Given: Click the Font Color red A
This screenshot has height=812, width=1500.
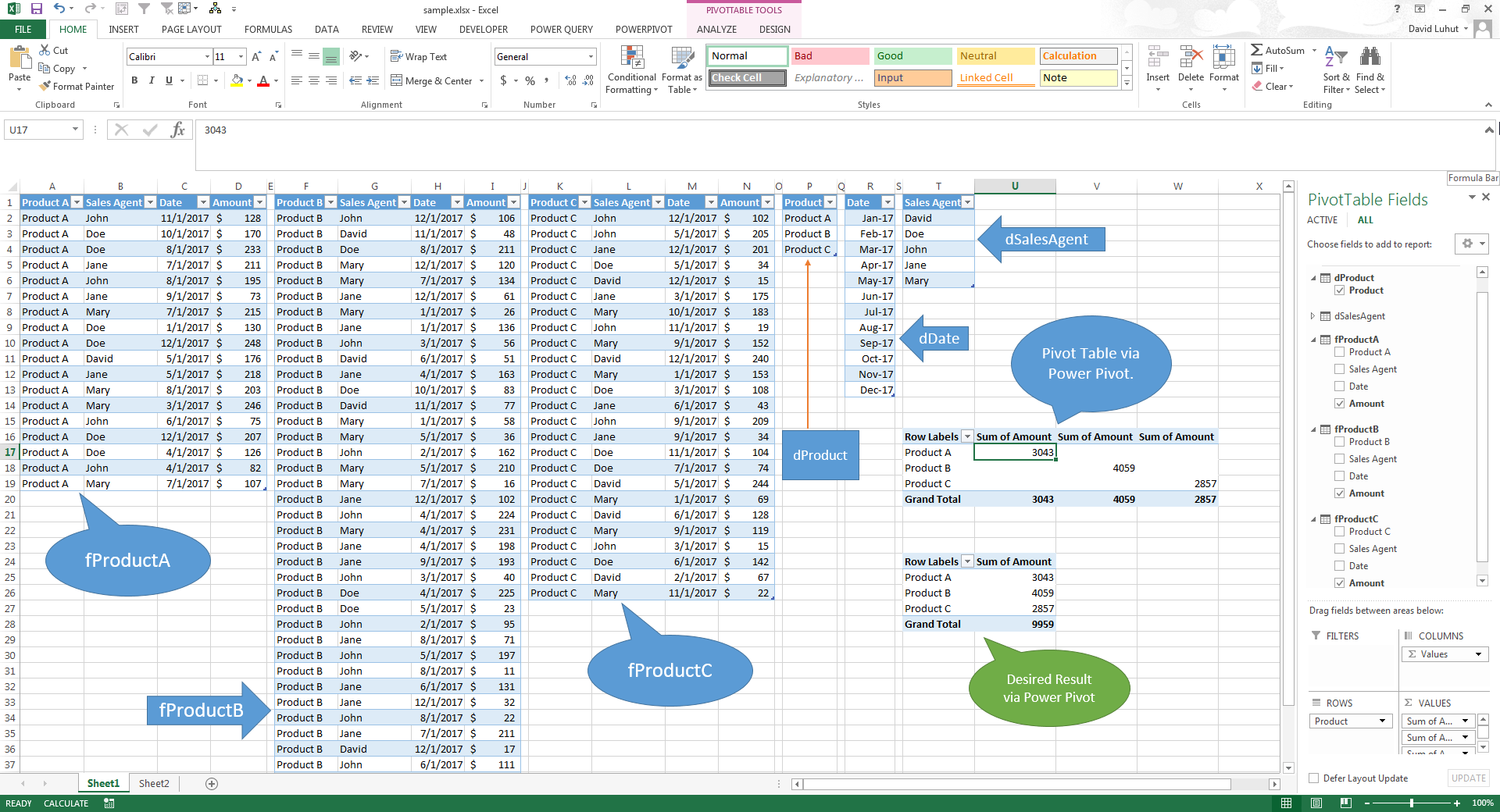Looking at the screenshot, I should [x=263, y=80].
